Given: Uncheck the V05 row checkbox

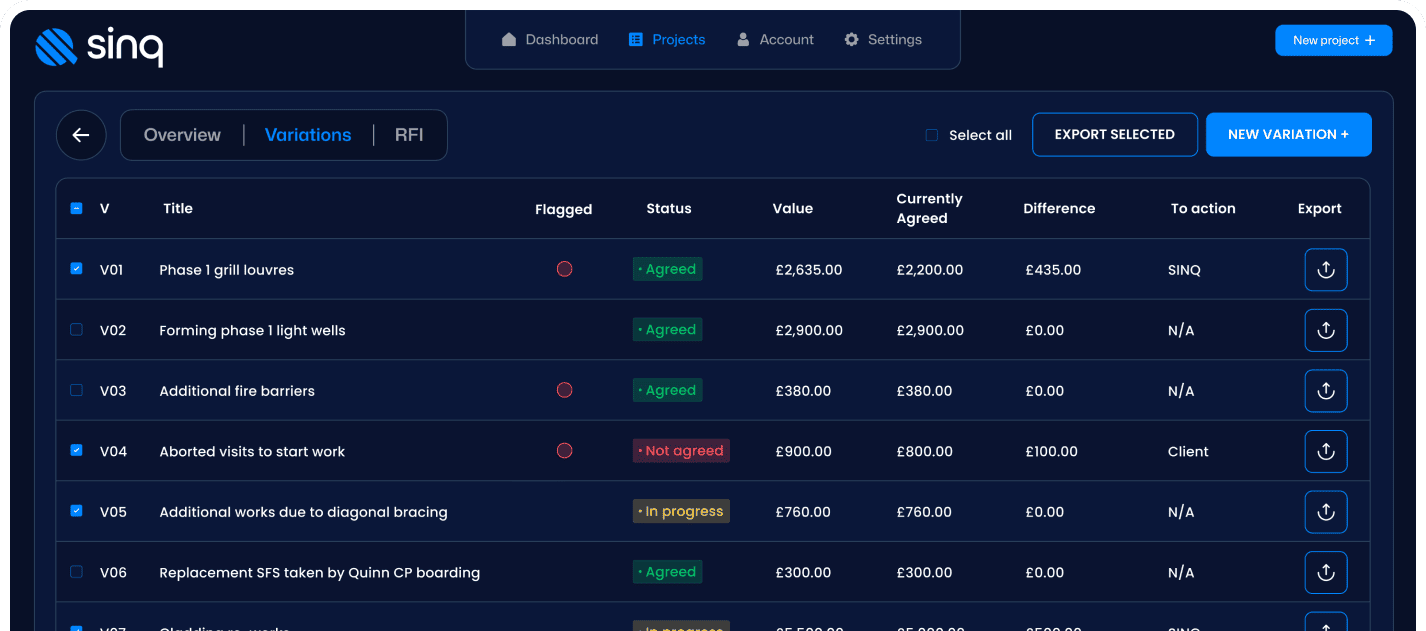Looking at the screenshot, I should pos(76,511).
